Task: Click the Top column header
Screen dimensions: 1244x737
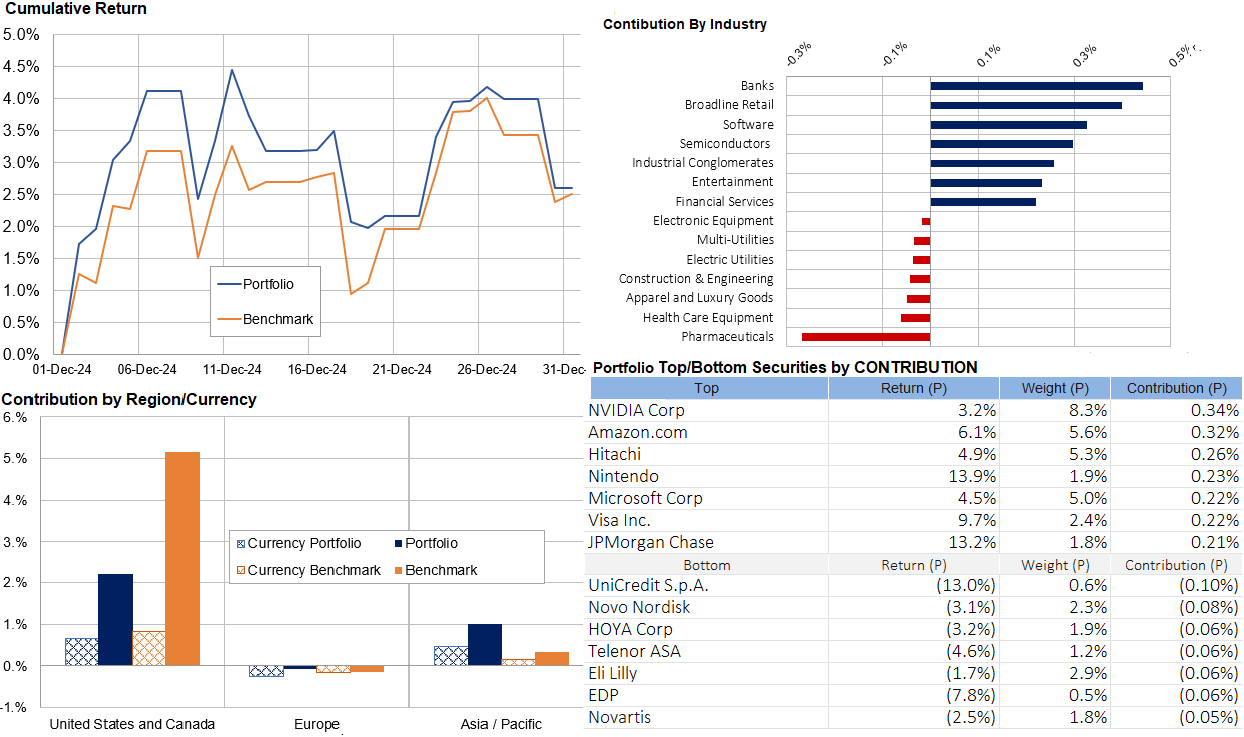Action: pyautogui.click(x=707, y=388)
